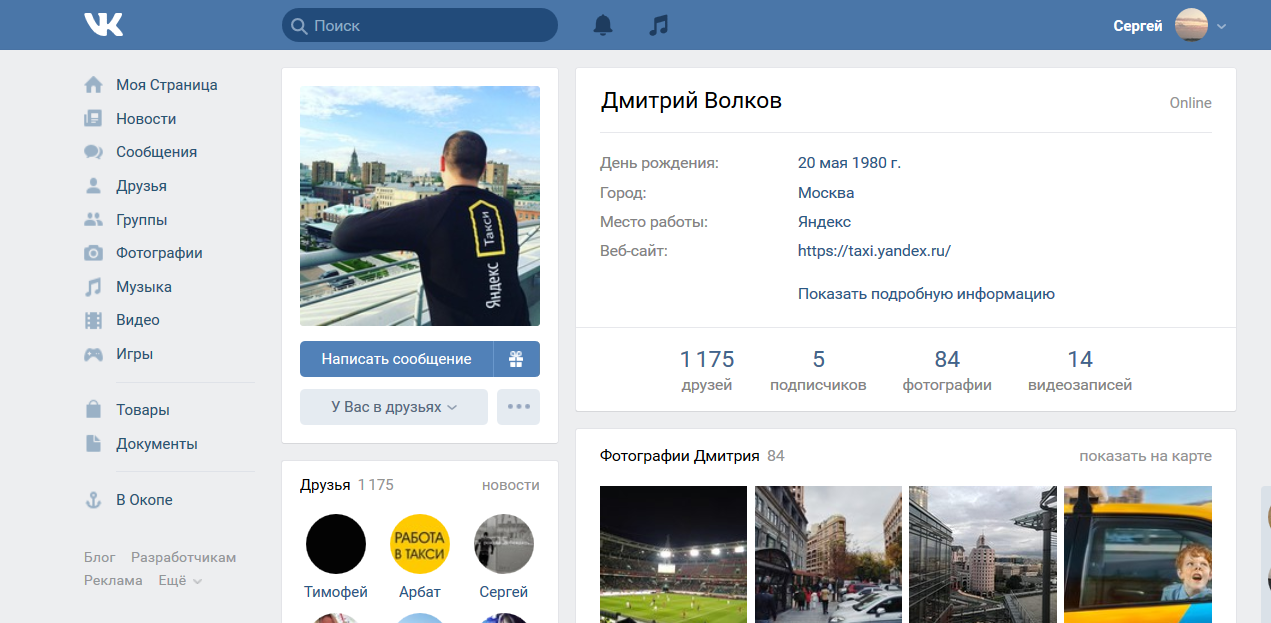Open friend Тимофей's black avatar
This screenshot has width=1271, height=623.
coord(336,544)
